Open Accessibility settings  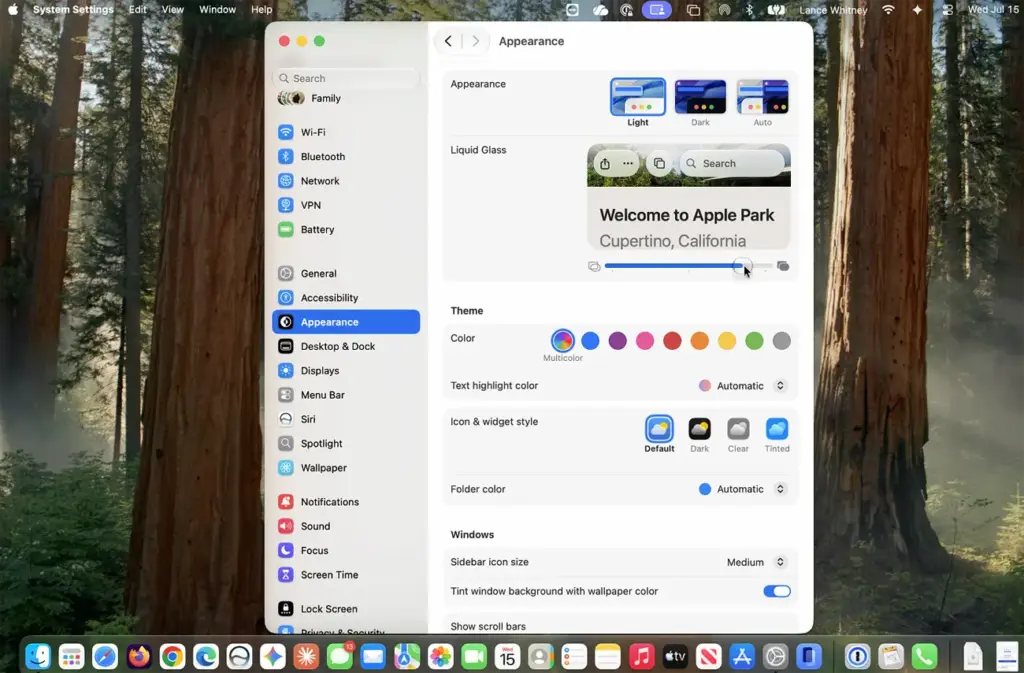[x=346, y=298]
